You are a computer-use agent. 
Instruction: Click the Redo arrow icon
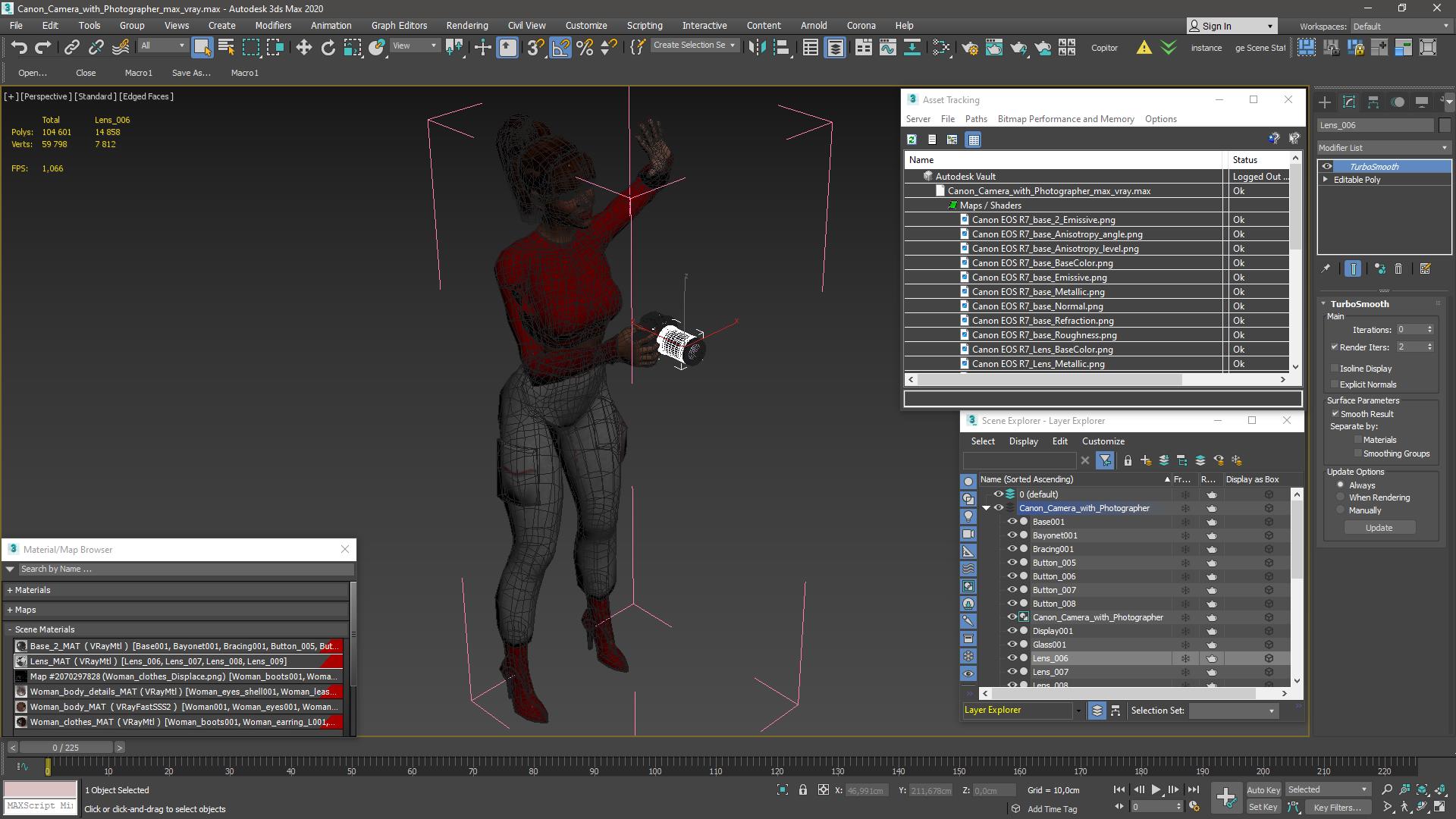43,48
